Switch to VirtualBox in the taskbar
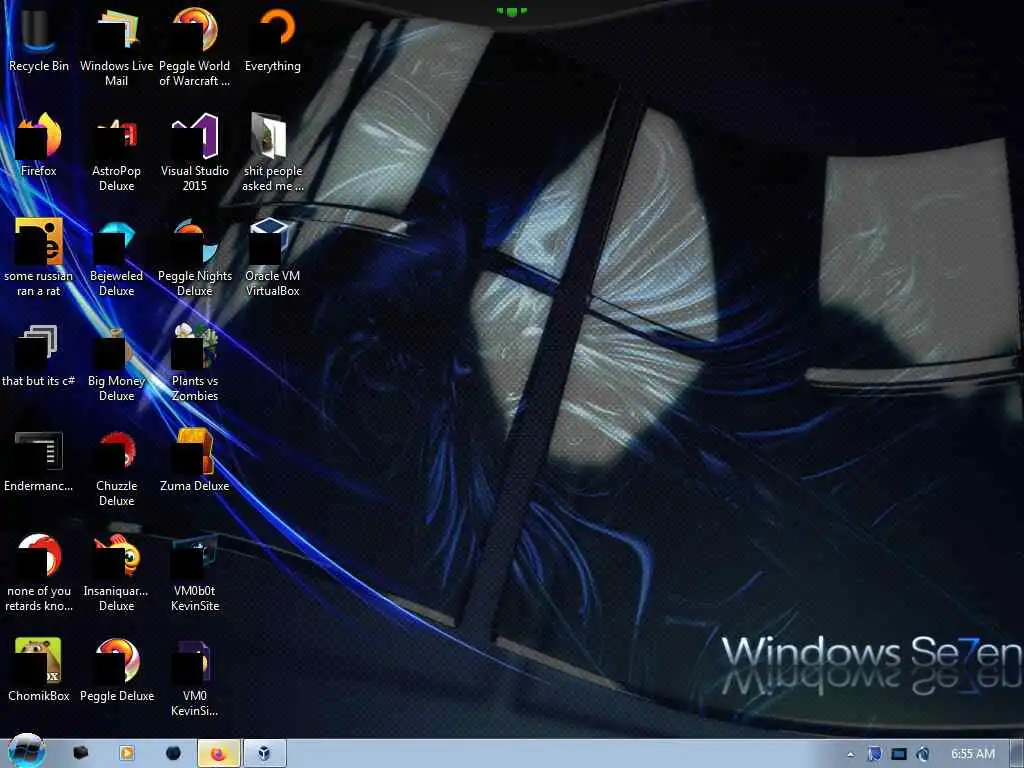Image resolution: width=1024 pixels, height=768 pixels. point(264,754)
